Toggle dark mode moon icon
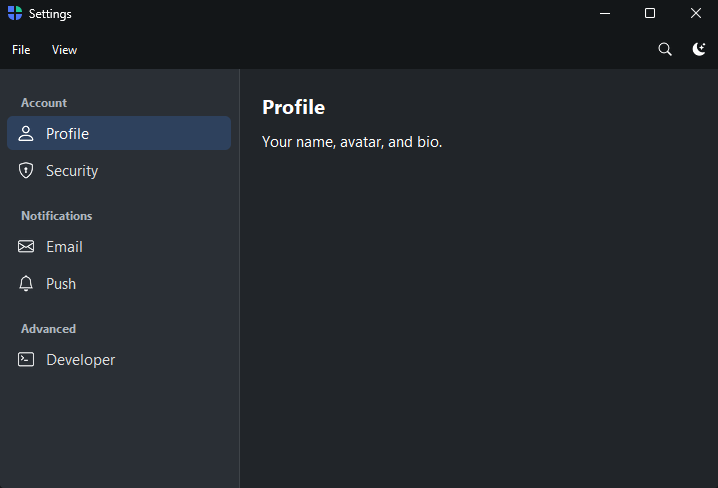This screenshot has height=488, width=718. point(699,49)
